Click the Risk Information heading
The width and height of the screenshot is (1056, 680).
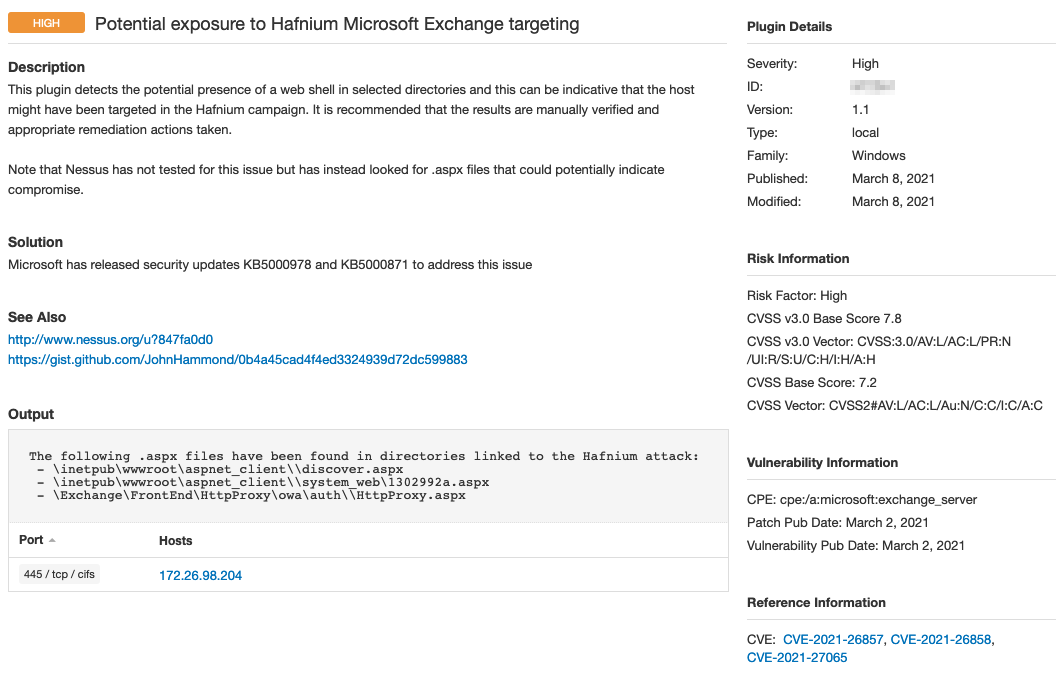(798, 259)
